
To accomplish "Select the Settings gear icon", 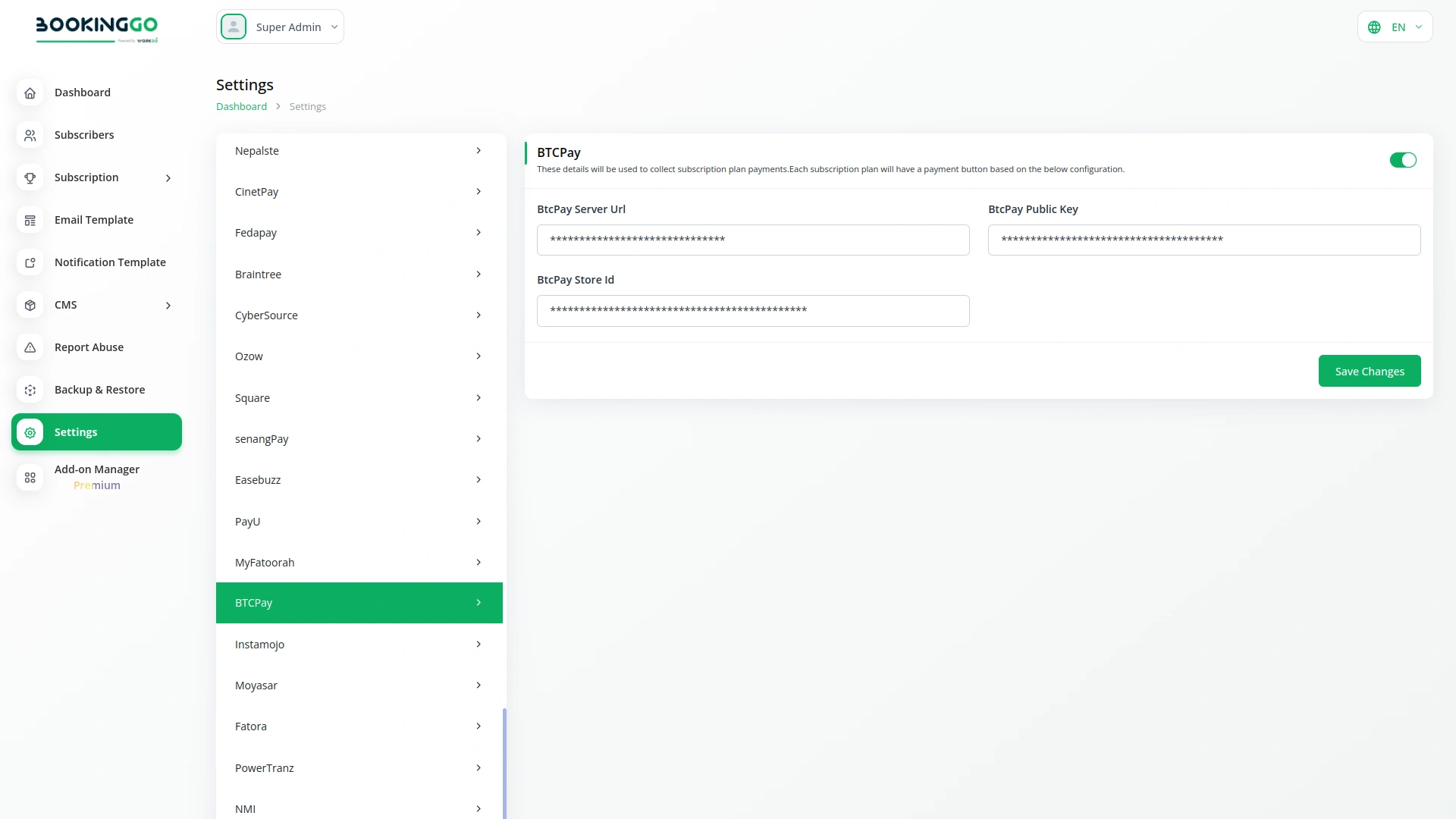I will pyautogui.click(x=30, y=432).
